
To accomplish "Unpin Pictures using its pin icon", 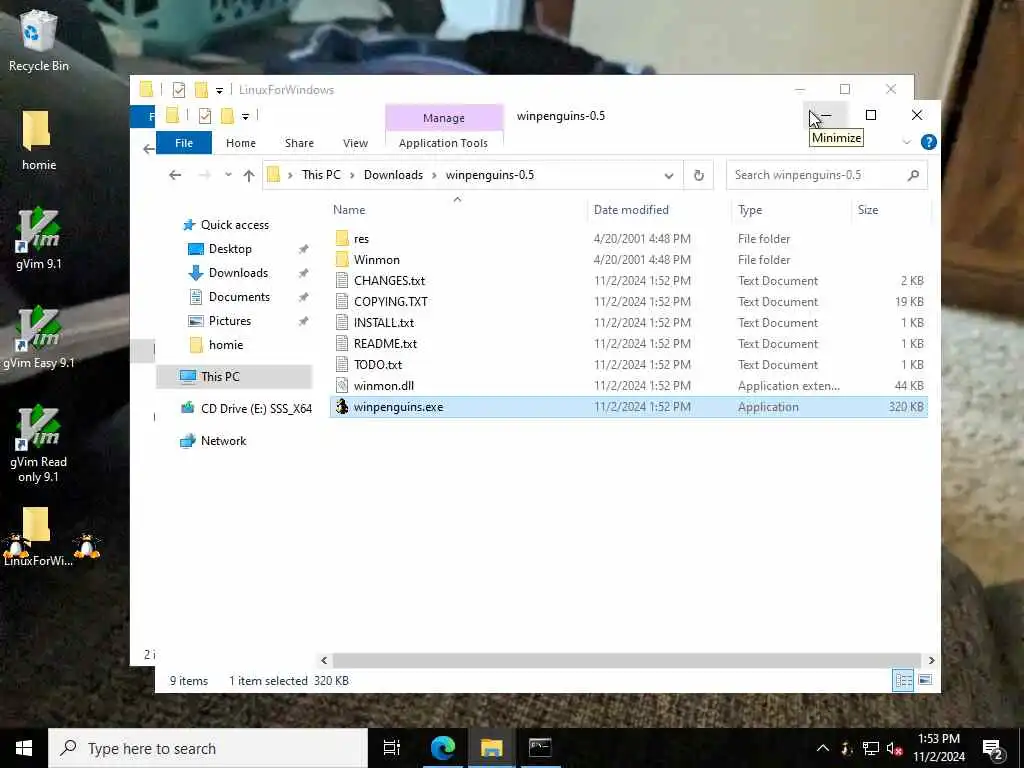I will 303,321.
